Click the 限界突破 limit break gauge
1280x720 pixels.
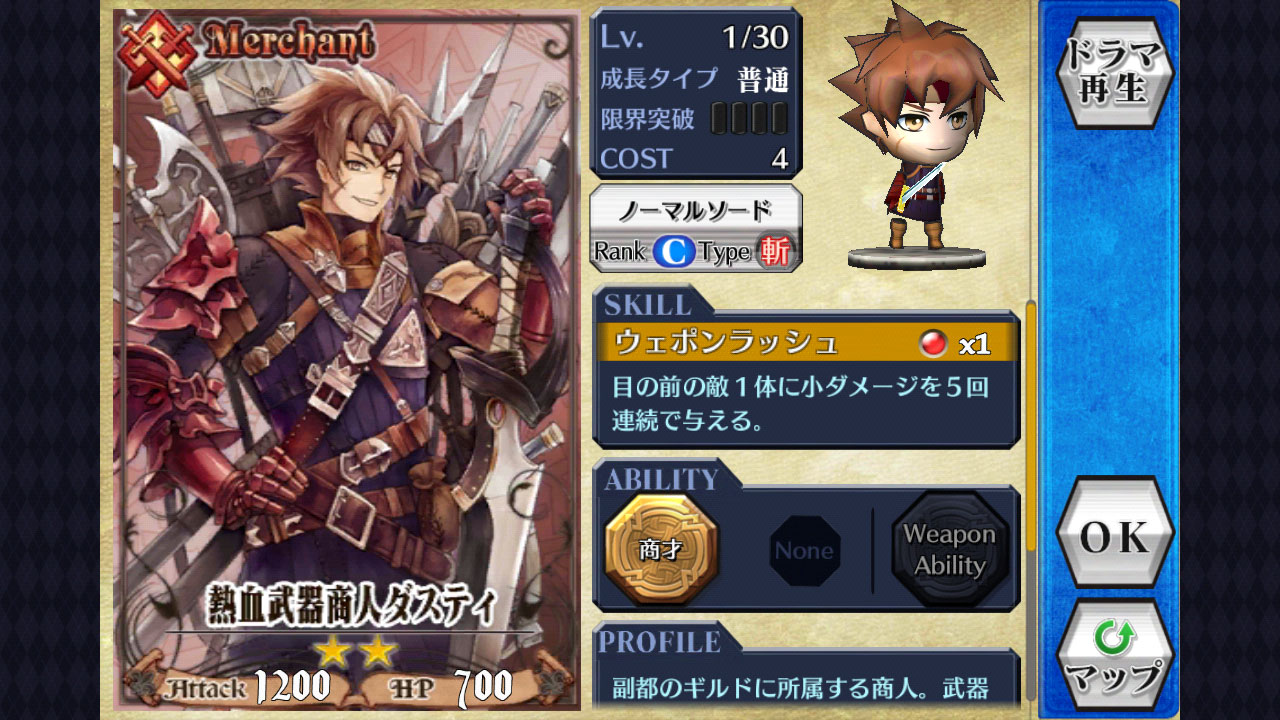point(750,120)
